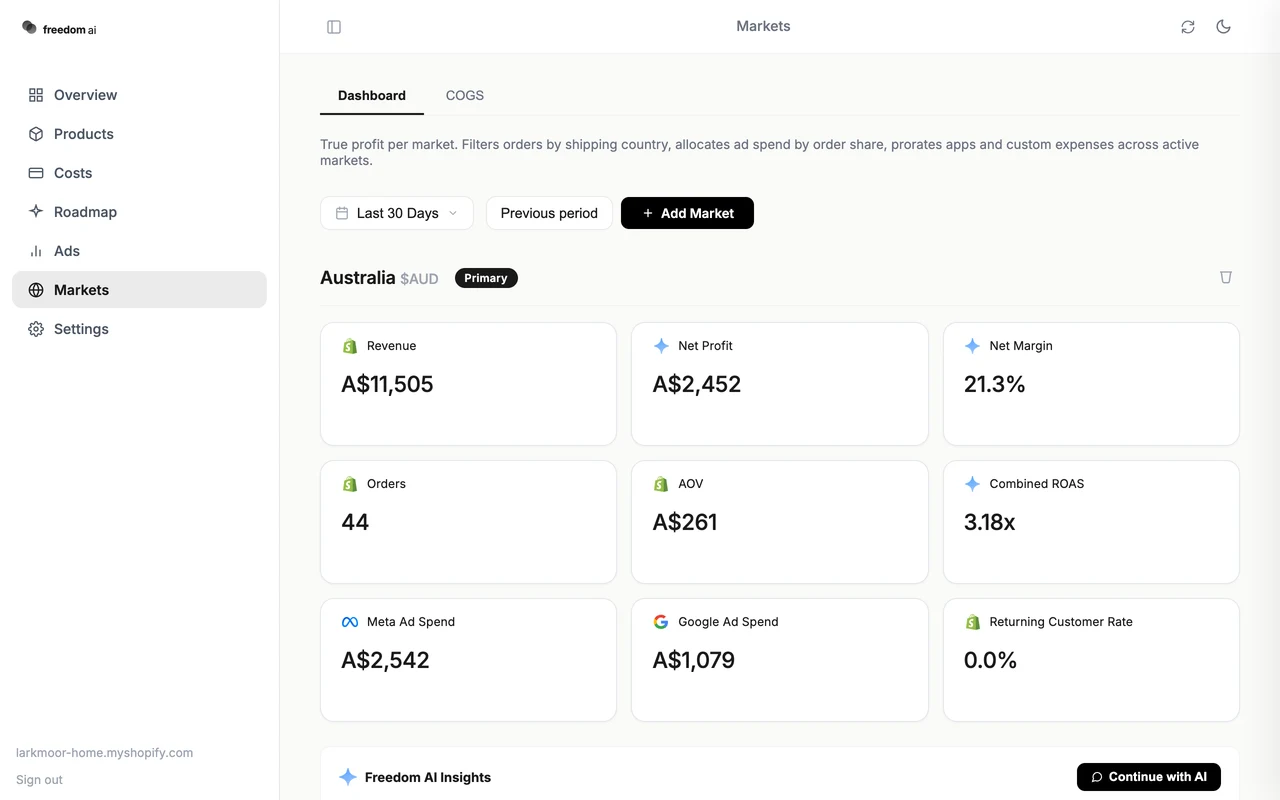Image resolution: width=1280 pixels, height=800 pixels.
Task: Navigate to Roadmap in the sidebar
Action: coord(139,212)
